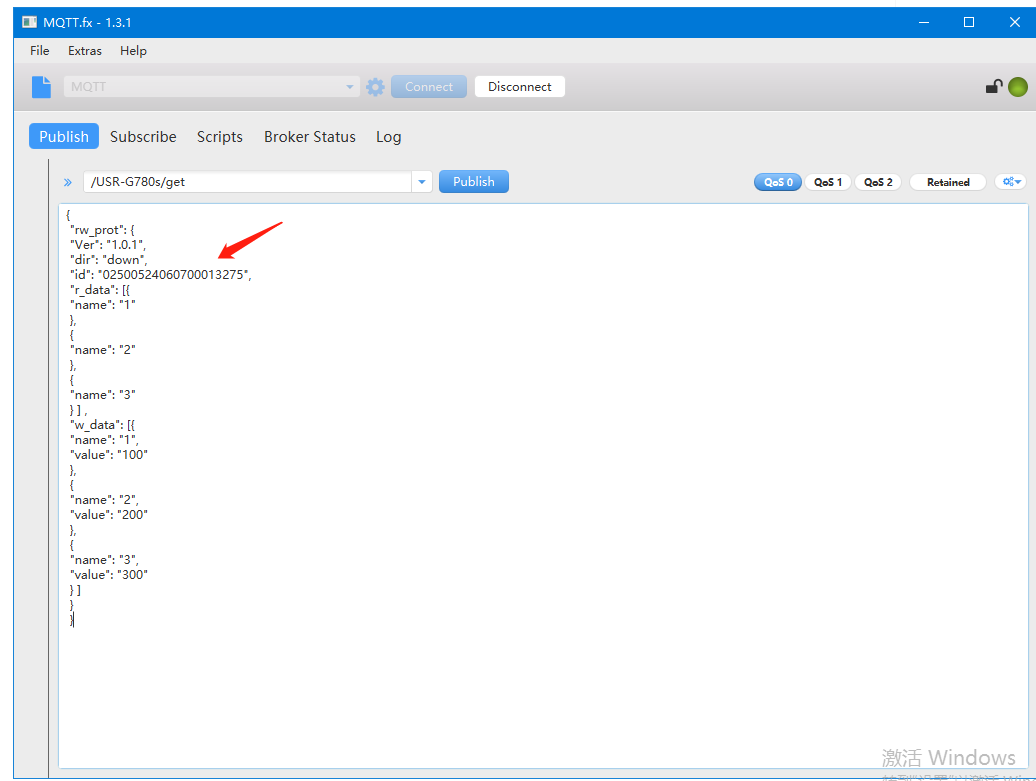Viewport: 1036px width, 781px height.
Task: Expand the MQTT connection profile dropdown
Action: pyautogui.click(x=350, y=87)
